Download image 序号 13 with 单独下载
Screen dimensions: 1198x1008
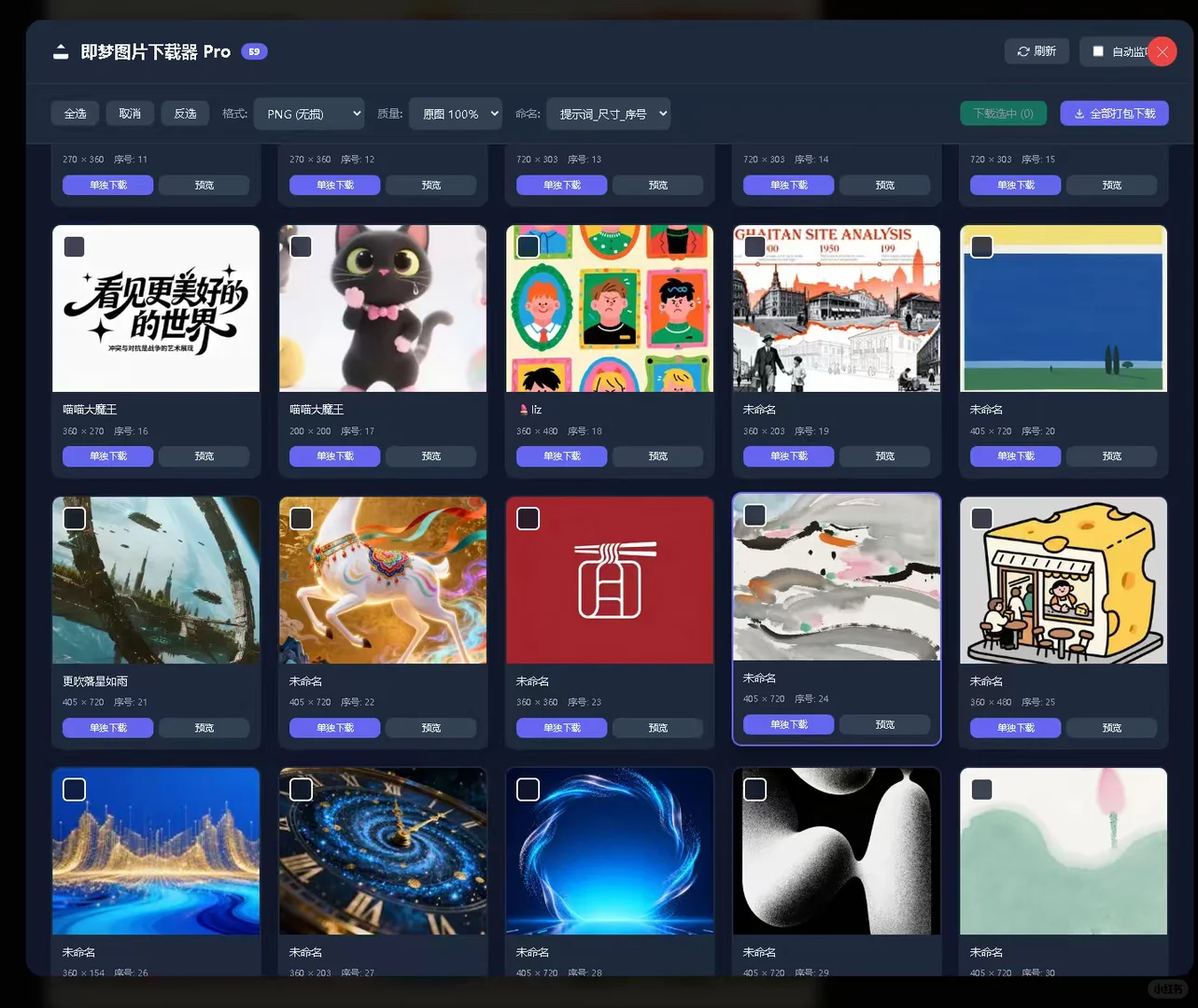(562, 185)
